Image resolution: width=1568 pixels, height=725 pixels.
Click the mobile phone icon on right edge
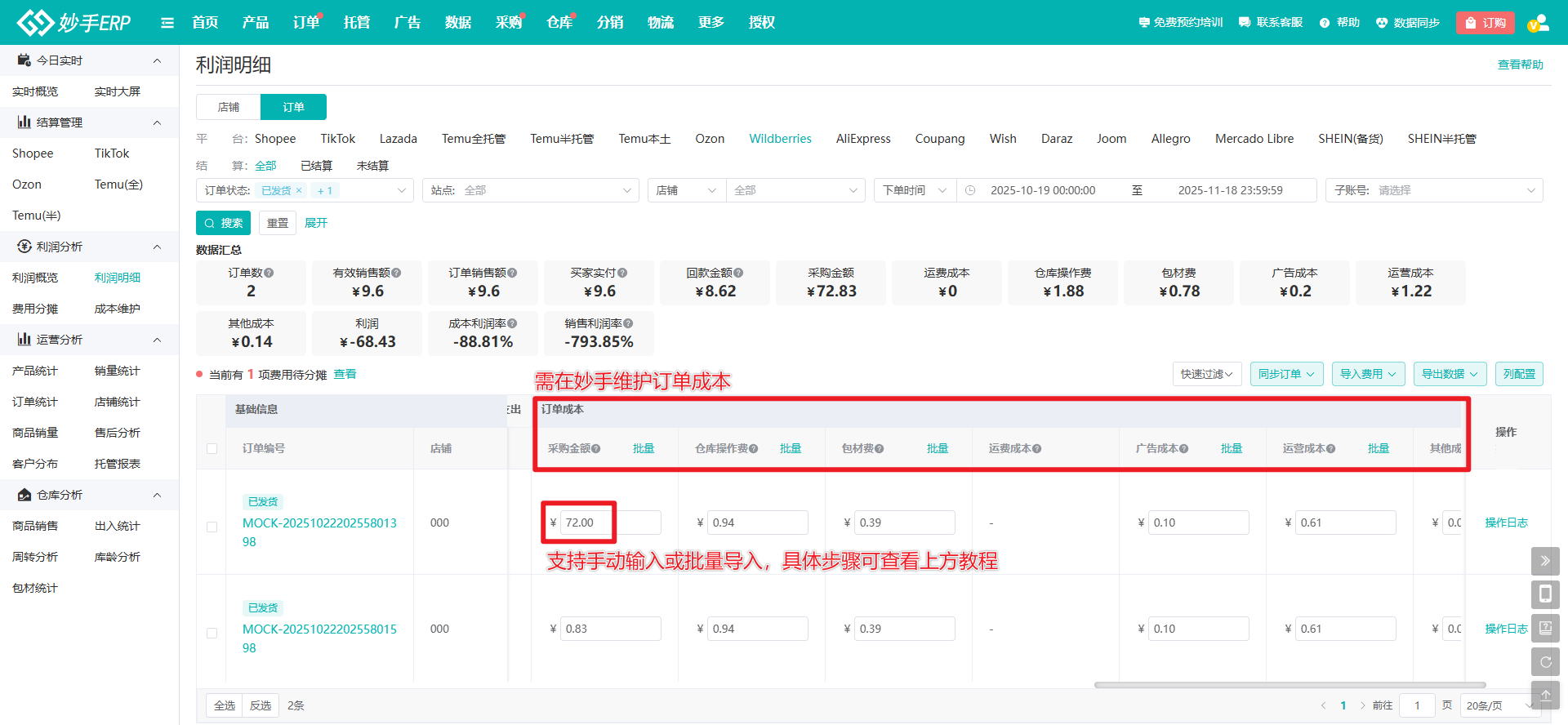(1545, 594)
